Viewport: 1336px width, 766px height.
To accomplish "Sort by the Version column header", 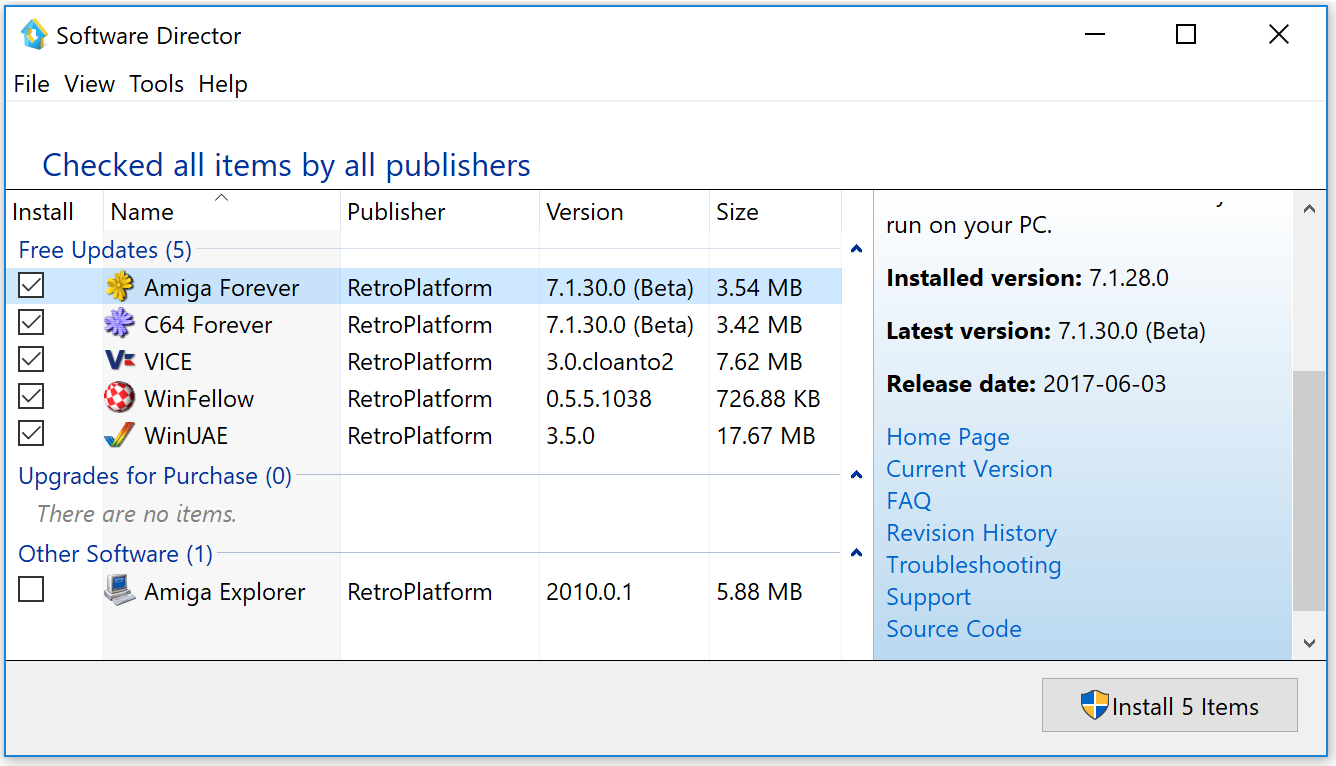I will tap(624, 211).
